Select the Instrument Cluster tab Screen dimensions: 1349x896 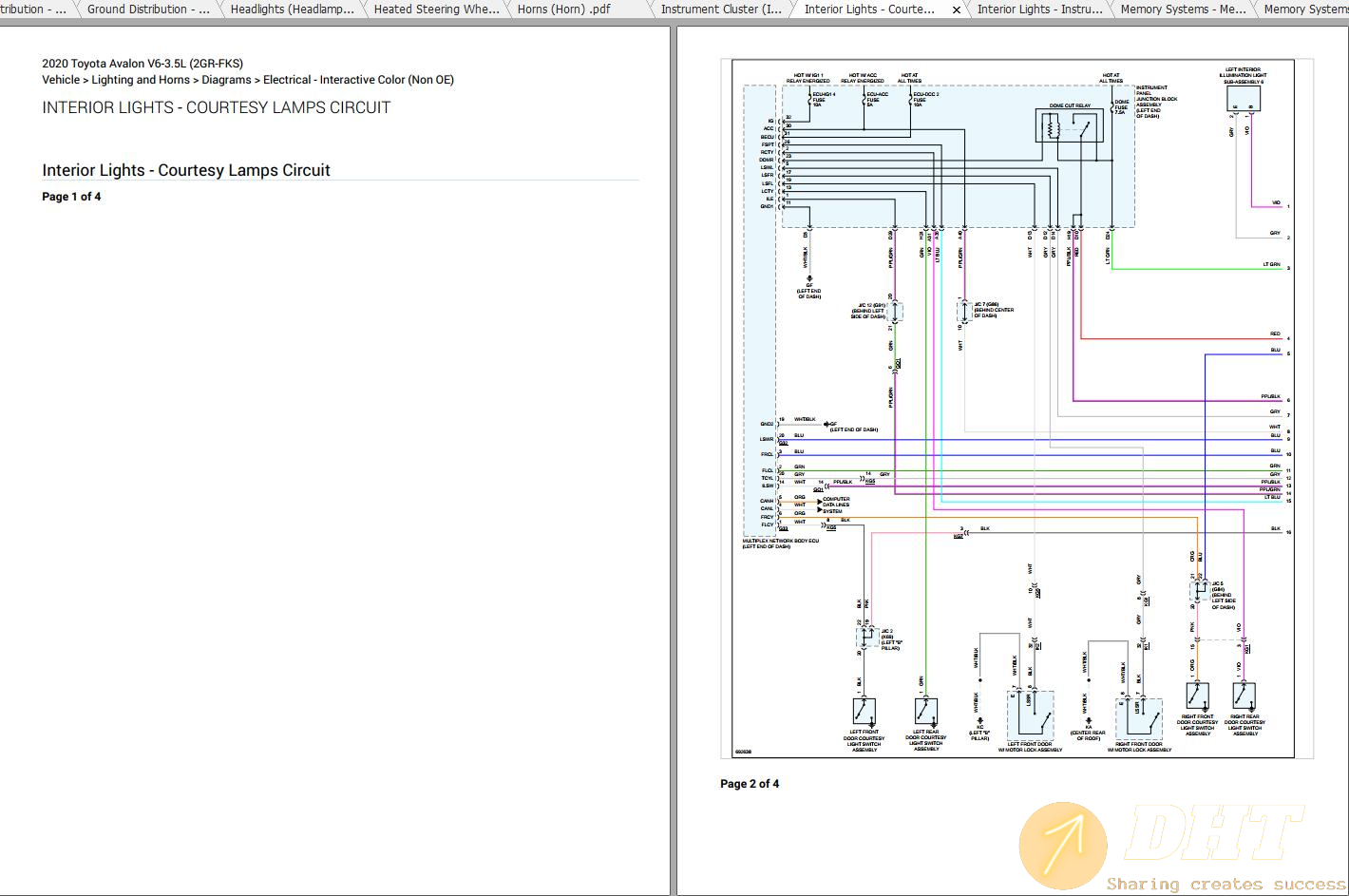(x=722, y=10)
